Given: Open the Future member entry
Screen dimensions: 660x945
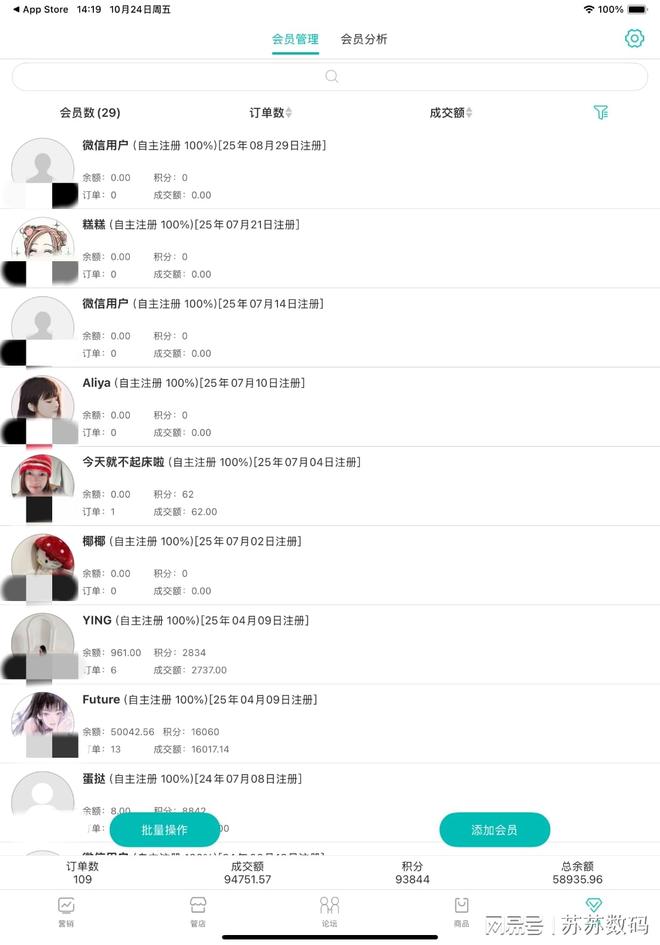Looking at the screenshot, I should (x=330, y=724).
